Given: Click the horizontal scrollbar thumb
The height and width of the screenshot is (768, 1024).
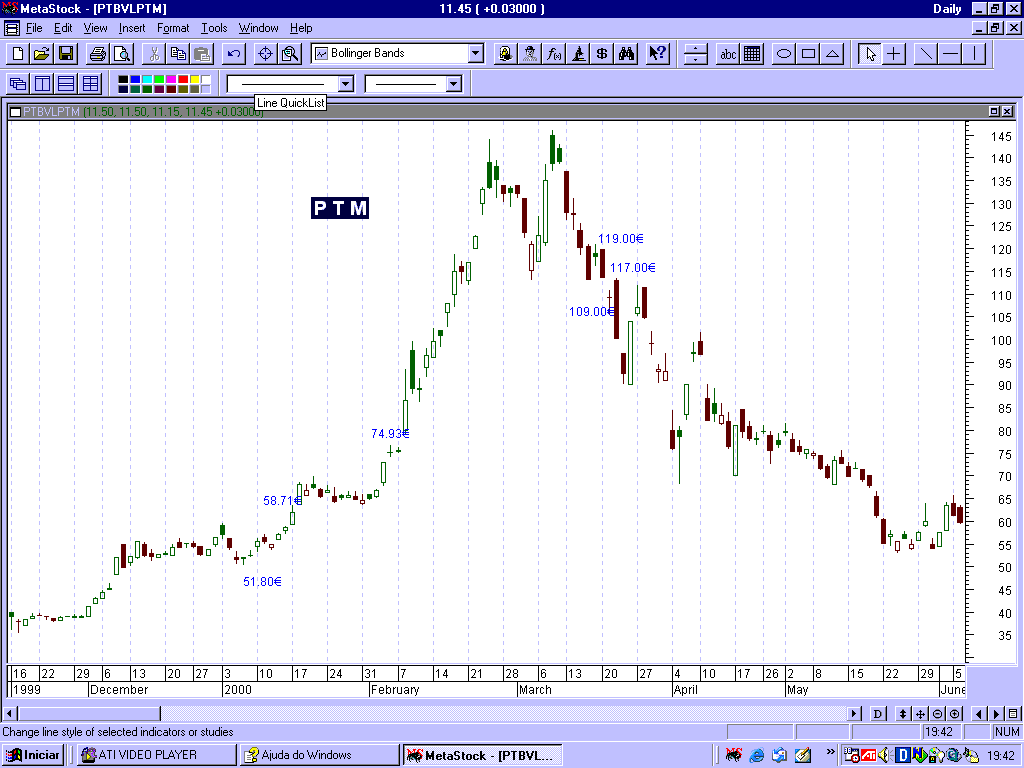Looking at the screenshot, I should (89, 714).
